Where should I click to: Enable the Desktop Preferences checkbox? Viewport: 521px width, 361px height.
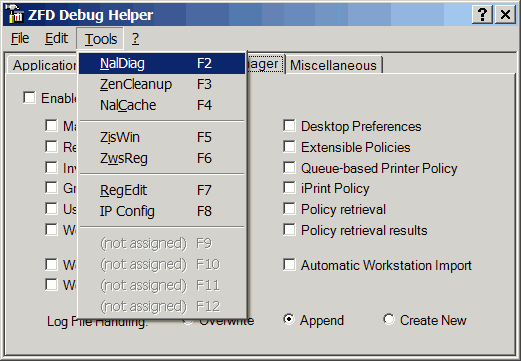tap(289, 126)
